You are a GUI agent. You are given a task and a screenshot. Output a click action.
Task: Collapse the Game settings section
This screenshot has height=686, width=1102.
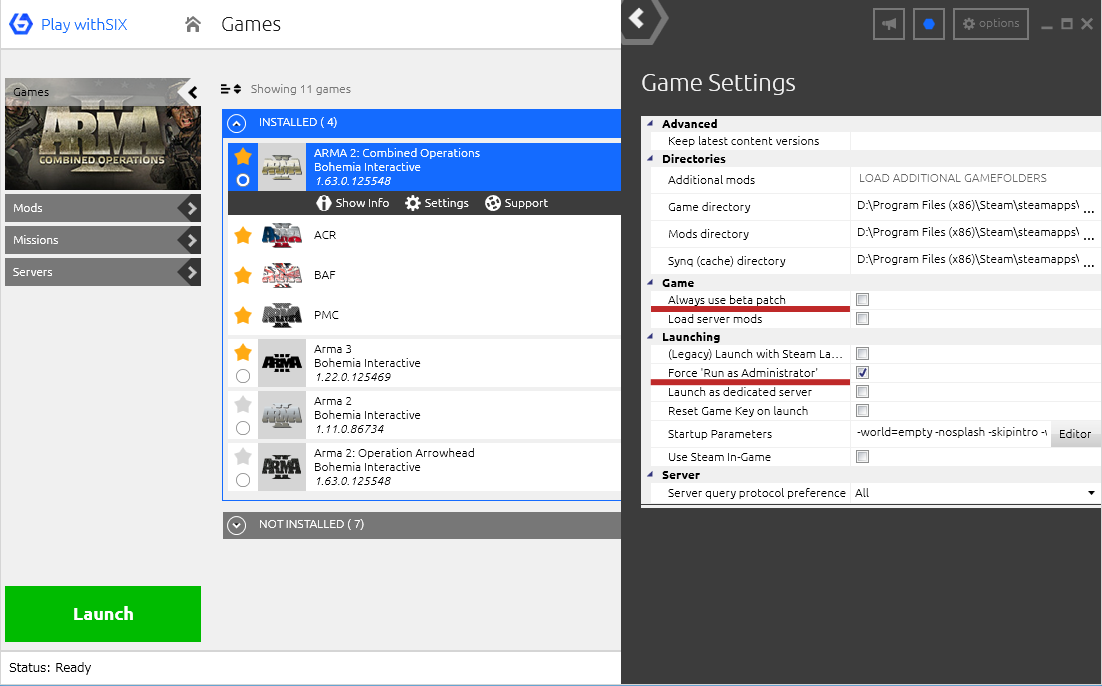[x=650, y=282]
